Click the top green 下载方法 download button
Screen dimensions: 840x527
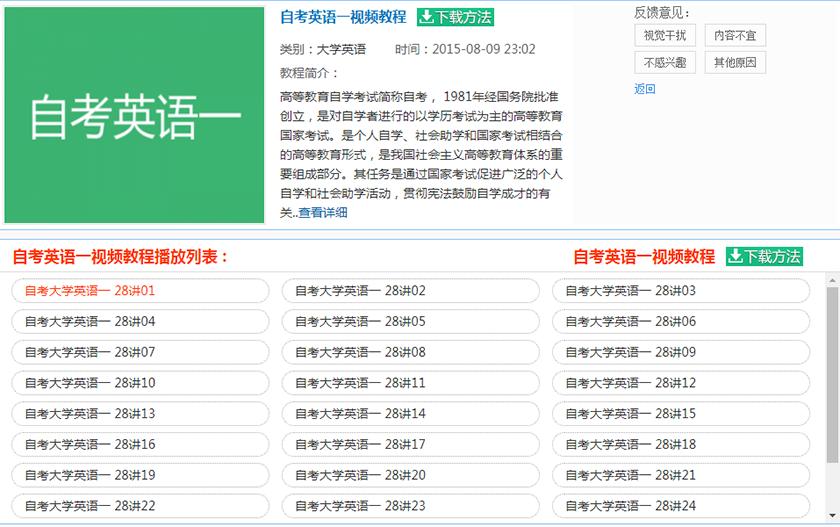pyautogui.click(x=455, y=17)
